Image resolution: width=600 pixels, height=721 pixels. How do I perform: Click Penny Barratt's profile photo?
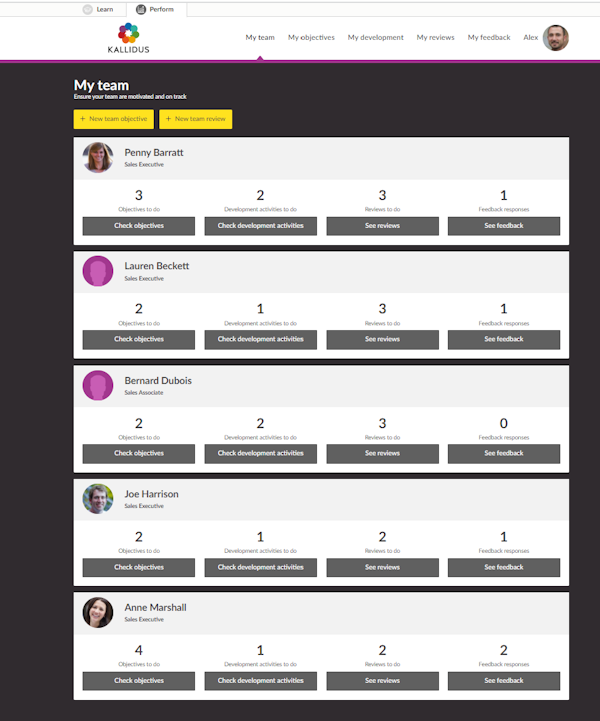(x=98, y=157)
